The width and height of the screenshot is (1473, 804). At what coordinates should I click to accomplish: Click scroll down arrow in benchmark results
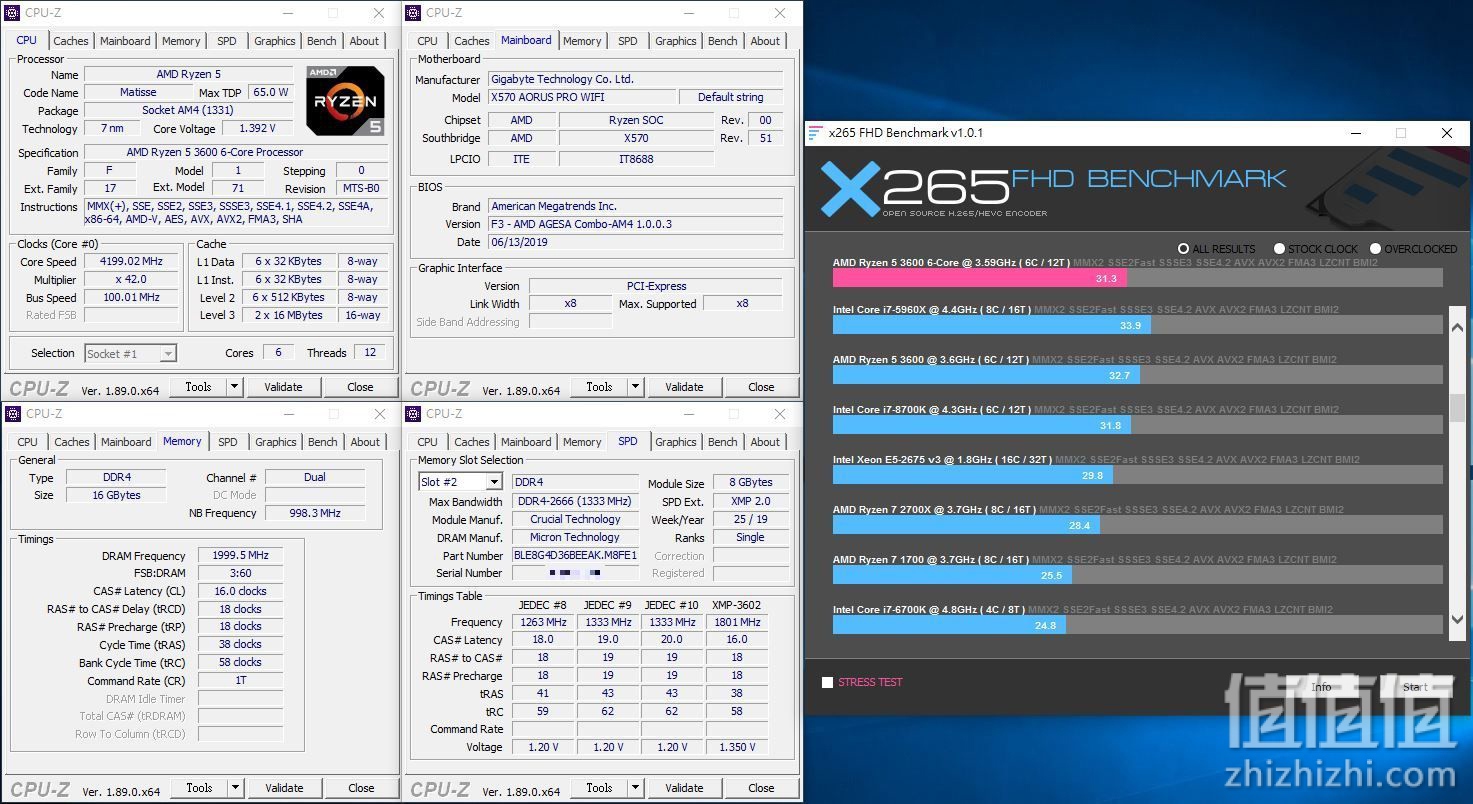click(1457, 620)
